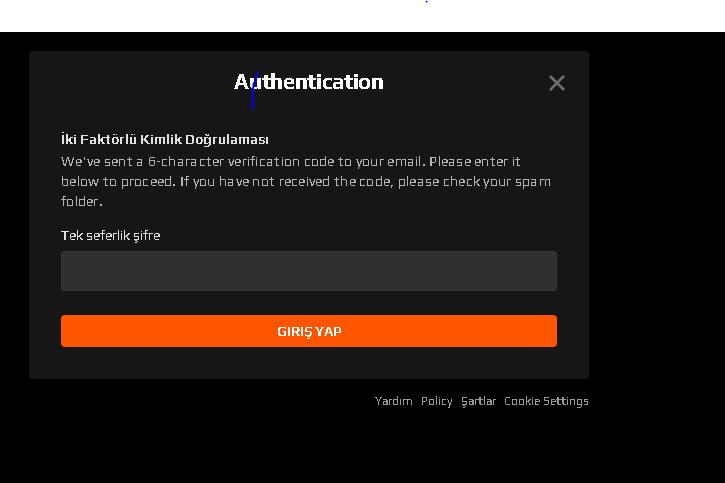Submit the code using GİRİŞ YAP
The image size is (725, 483).
308,331
